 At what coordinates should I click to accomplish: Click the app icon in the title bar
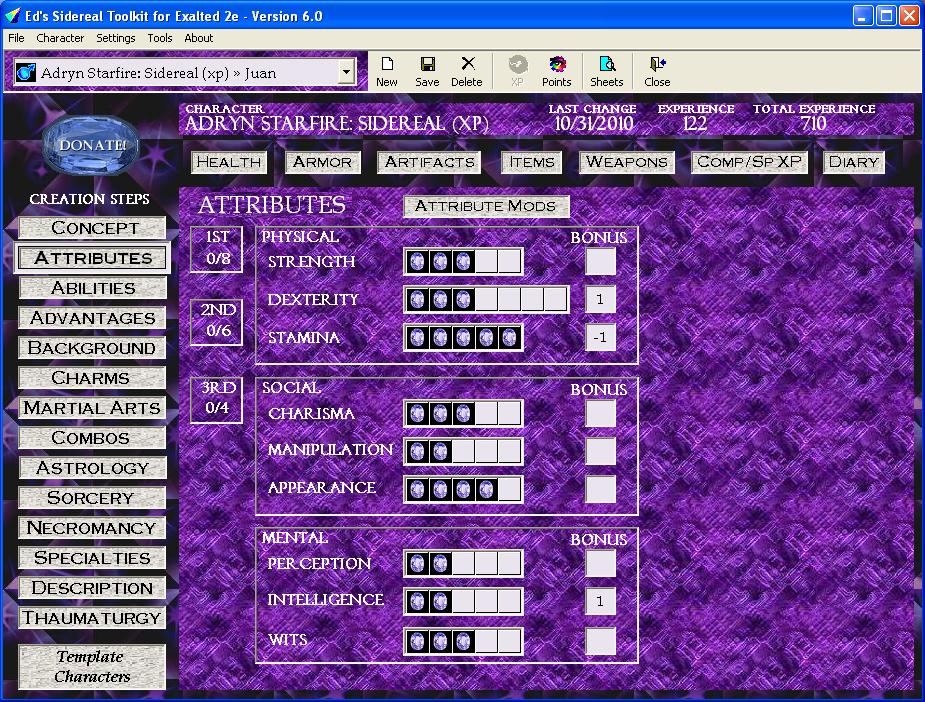pos(12,15)
